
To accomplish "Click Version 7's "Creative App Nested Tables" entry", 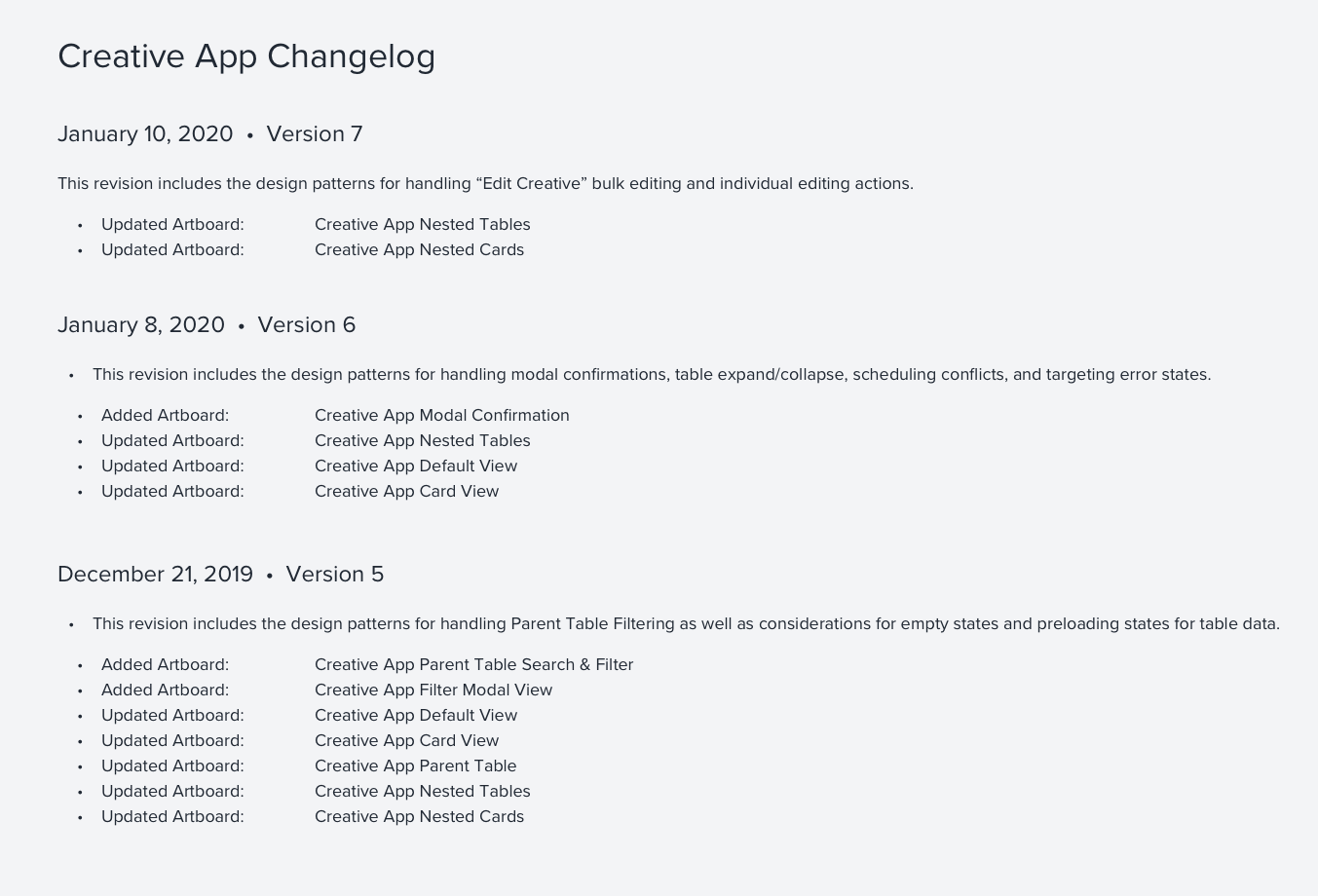I will [422, 225].
